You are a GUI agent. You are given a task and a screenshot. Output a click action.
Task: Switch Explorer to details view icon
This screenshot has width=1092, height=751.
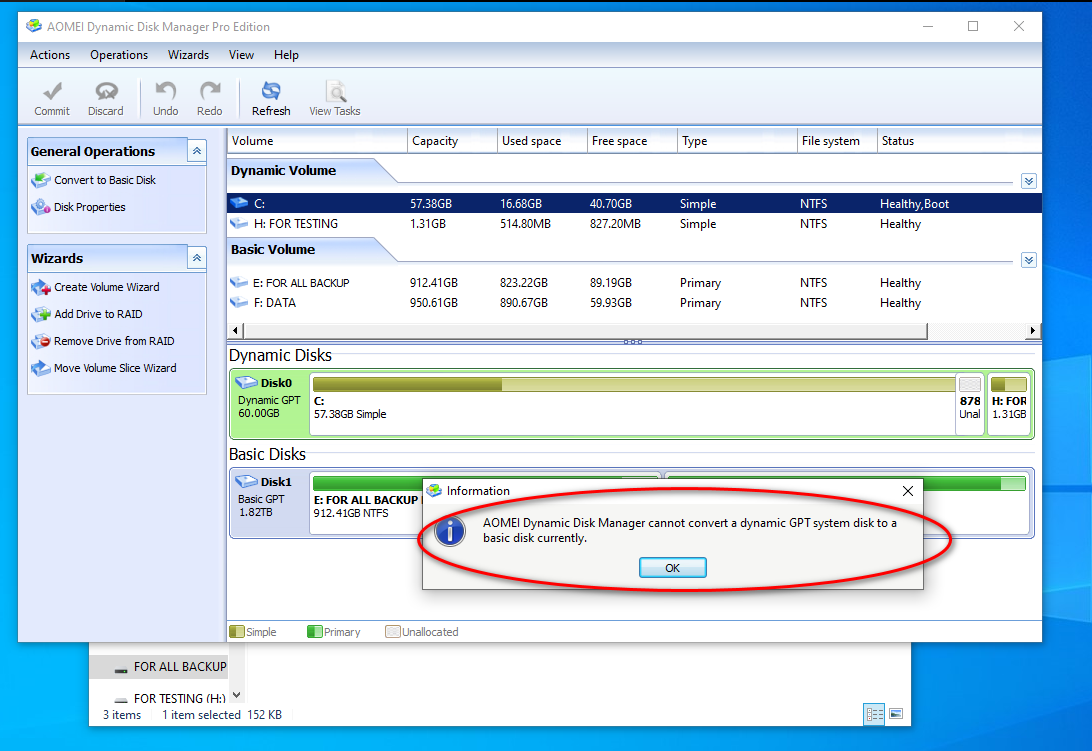[x=874, y=714]
